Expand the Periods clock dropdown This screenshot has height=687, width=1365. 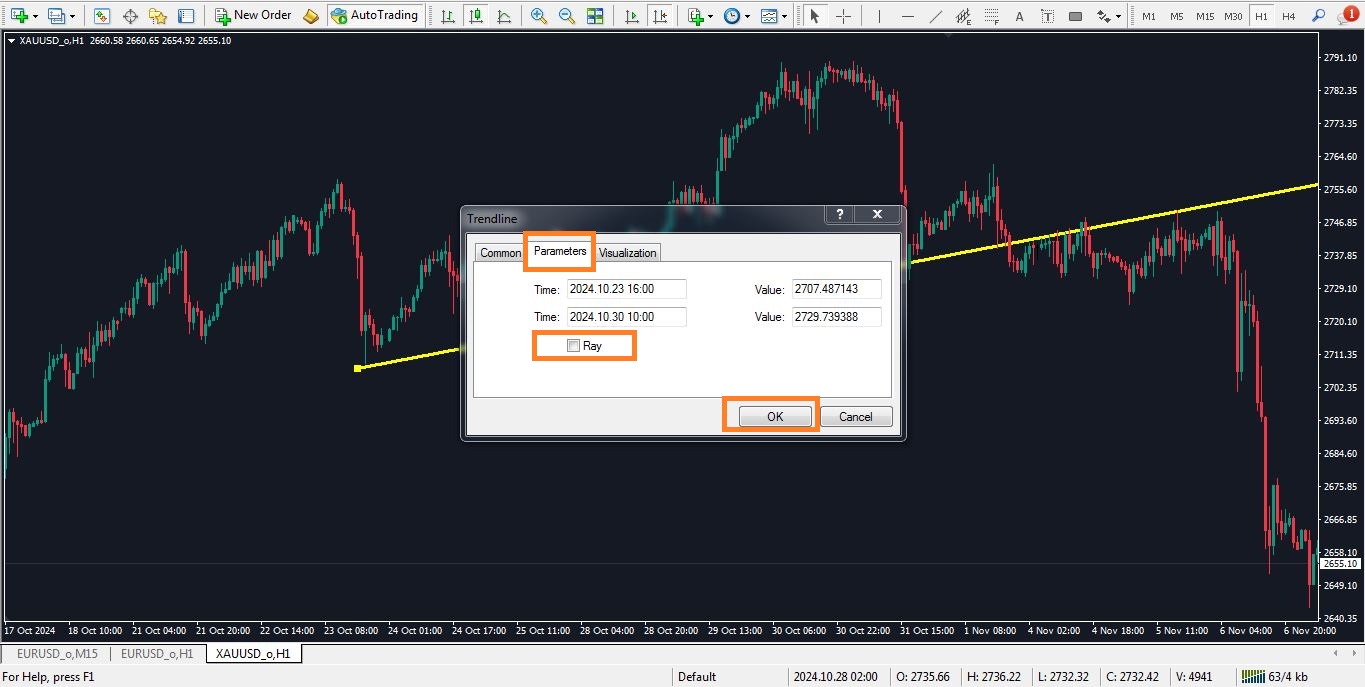(x=746, y=16)
